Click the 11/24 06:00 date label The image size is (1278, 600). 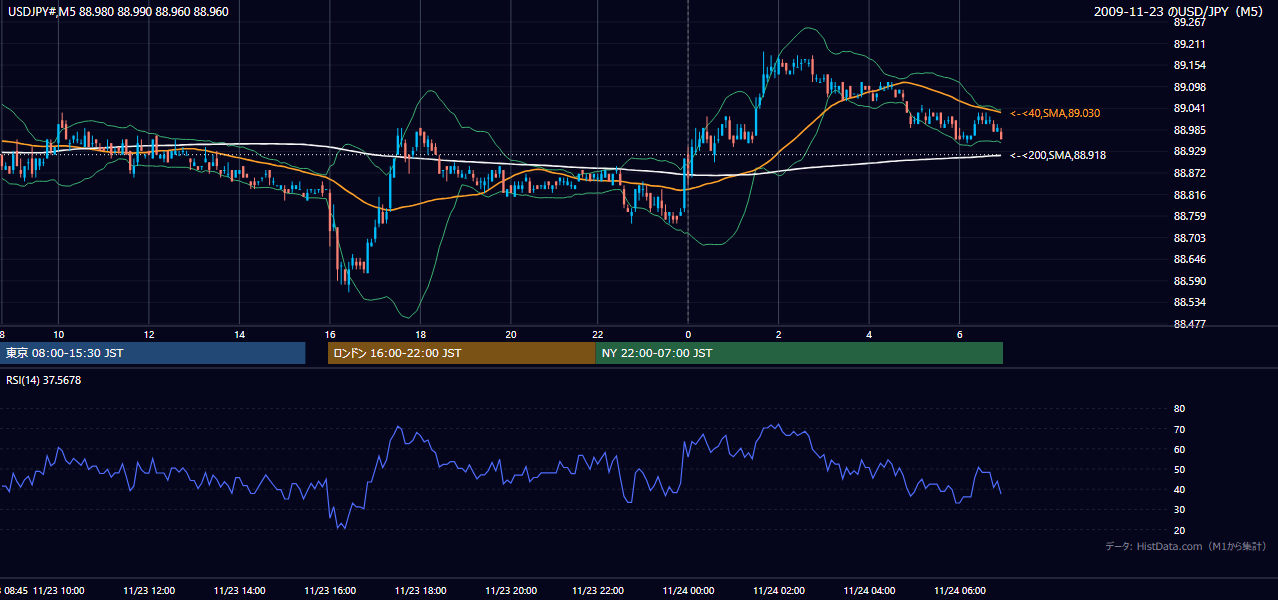[959, 590]
